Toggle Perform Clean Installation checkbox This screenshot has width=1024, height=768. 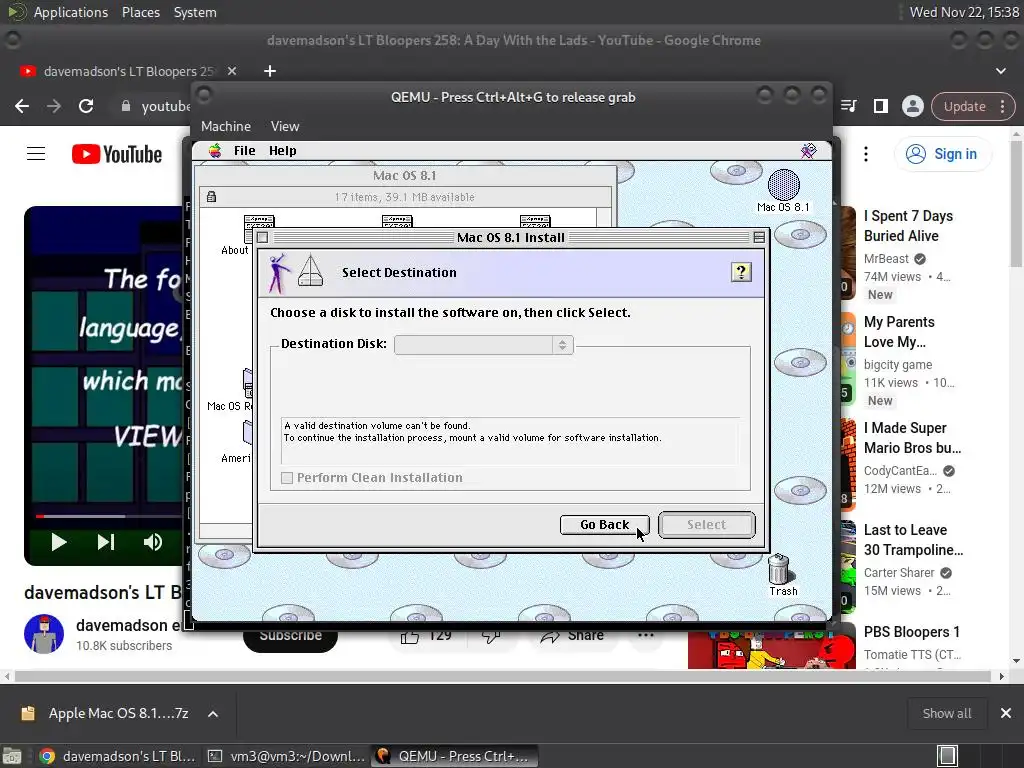coord(287,478)
